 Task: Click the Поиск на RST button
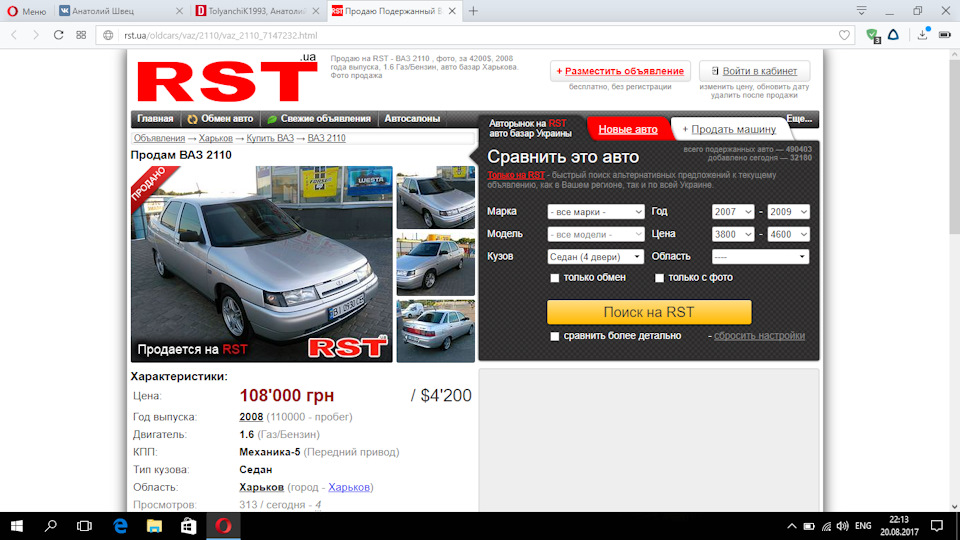pyautogui.click(x=649, y=312)
